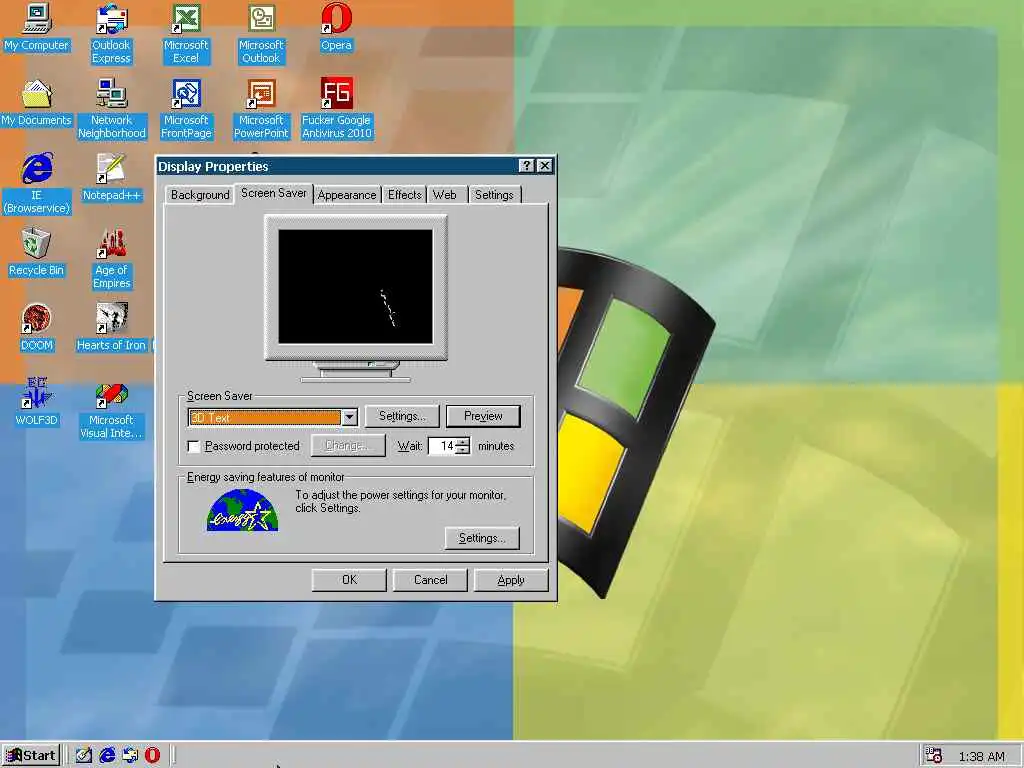The image size is (1024, 768).
Task: Switch to the Appearance tab
Action: pos(347,195)
